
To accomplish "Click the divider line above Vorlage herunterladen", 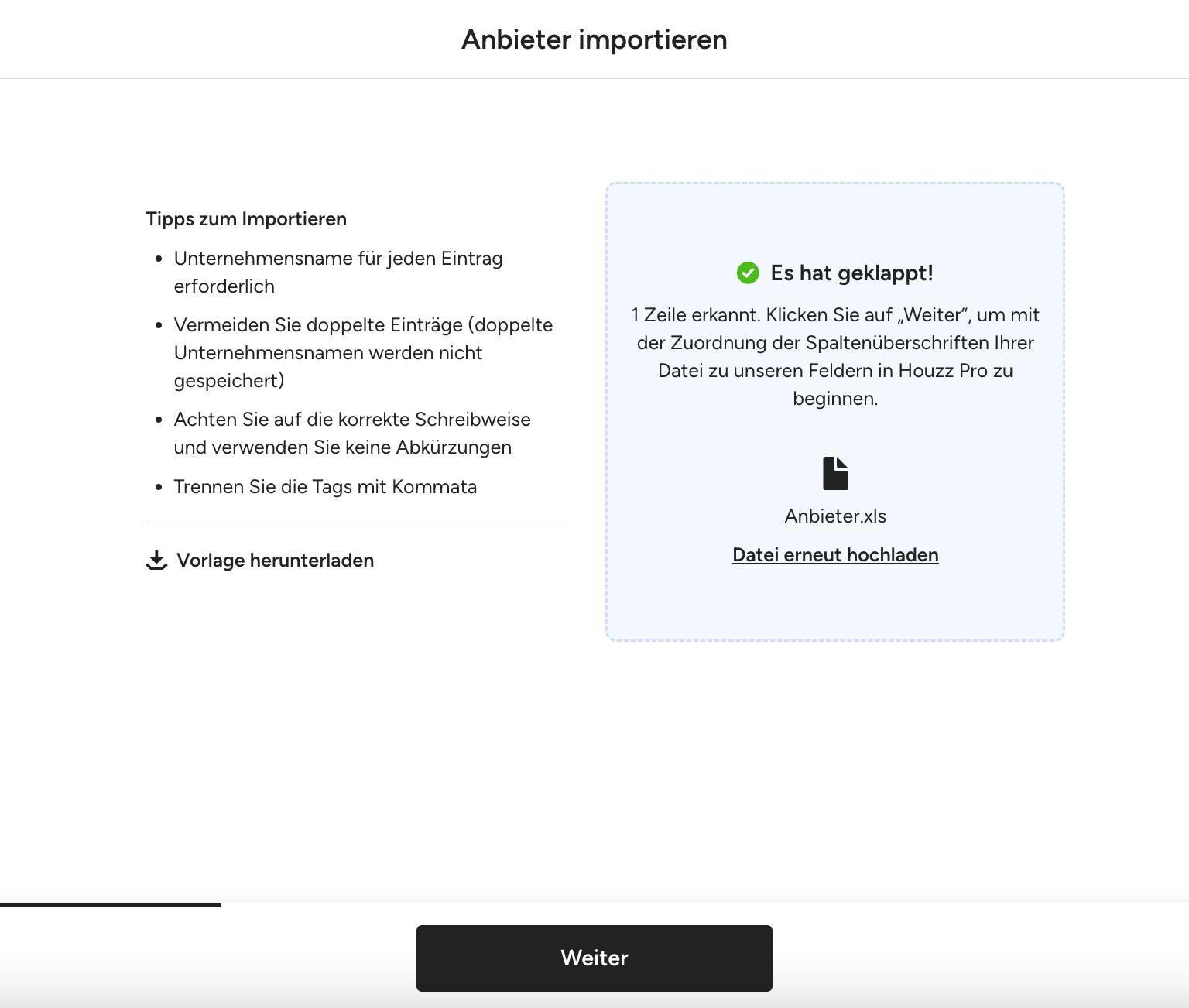I will tap(354, 523).
